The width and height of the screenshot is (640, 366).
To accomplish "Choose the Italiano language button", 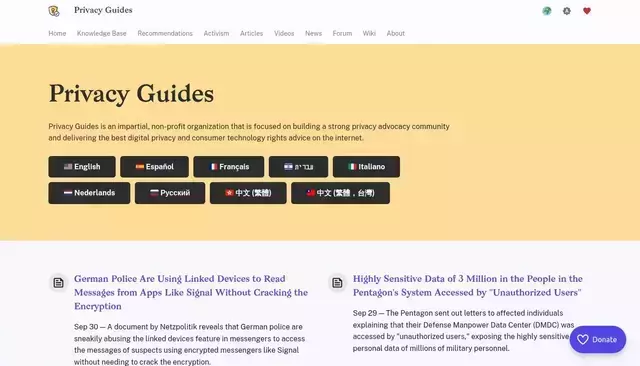I will point(366,166).
